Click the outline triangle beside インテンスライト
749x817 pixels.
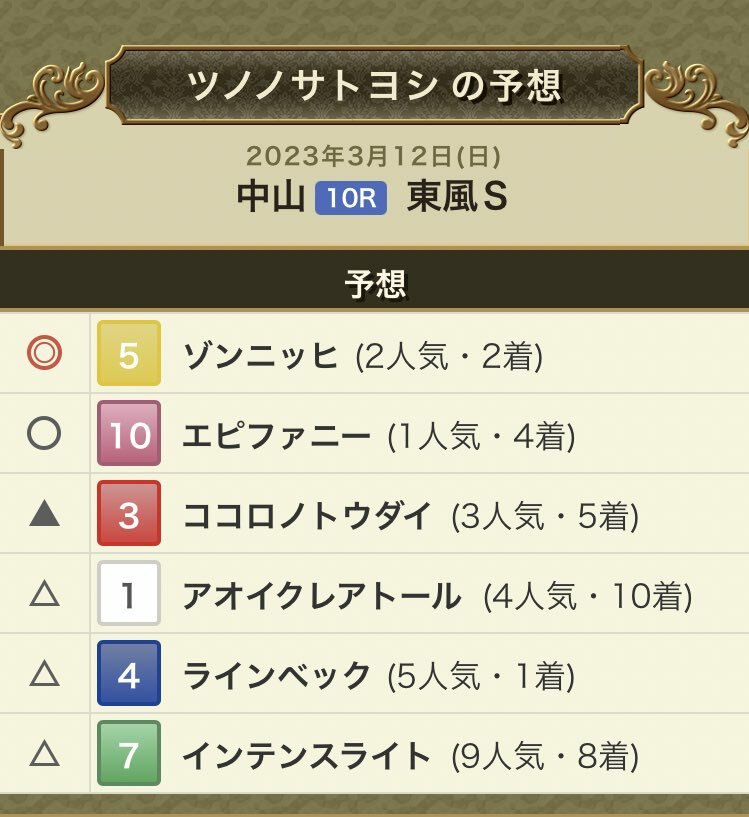[x=44, y=753]
